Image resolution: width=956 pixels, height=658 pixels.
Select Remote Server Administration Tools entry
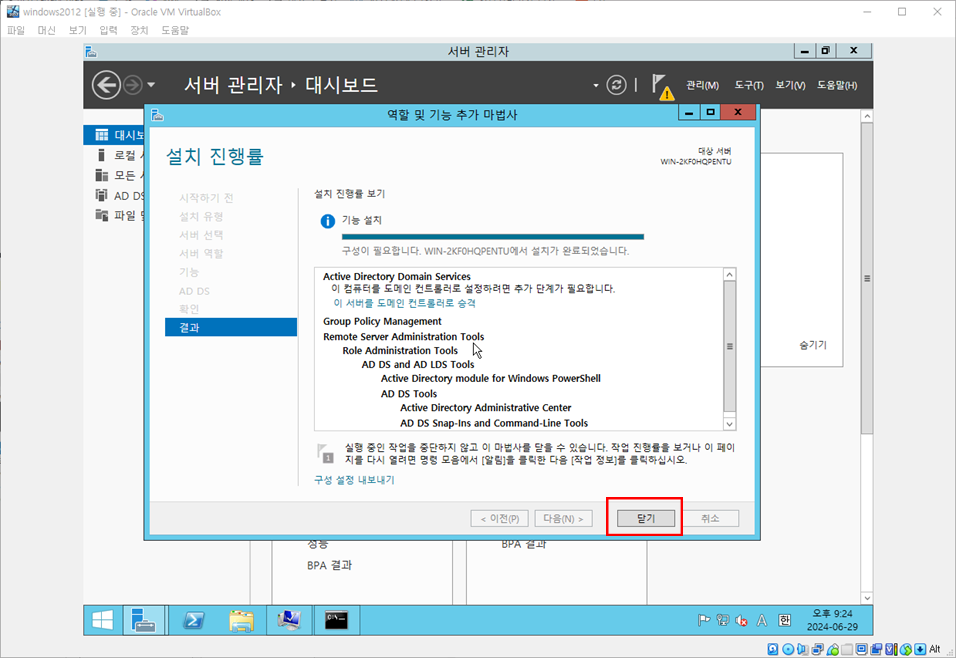404,337
